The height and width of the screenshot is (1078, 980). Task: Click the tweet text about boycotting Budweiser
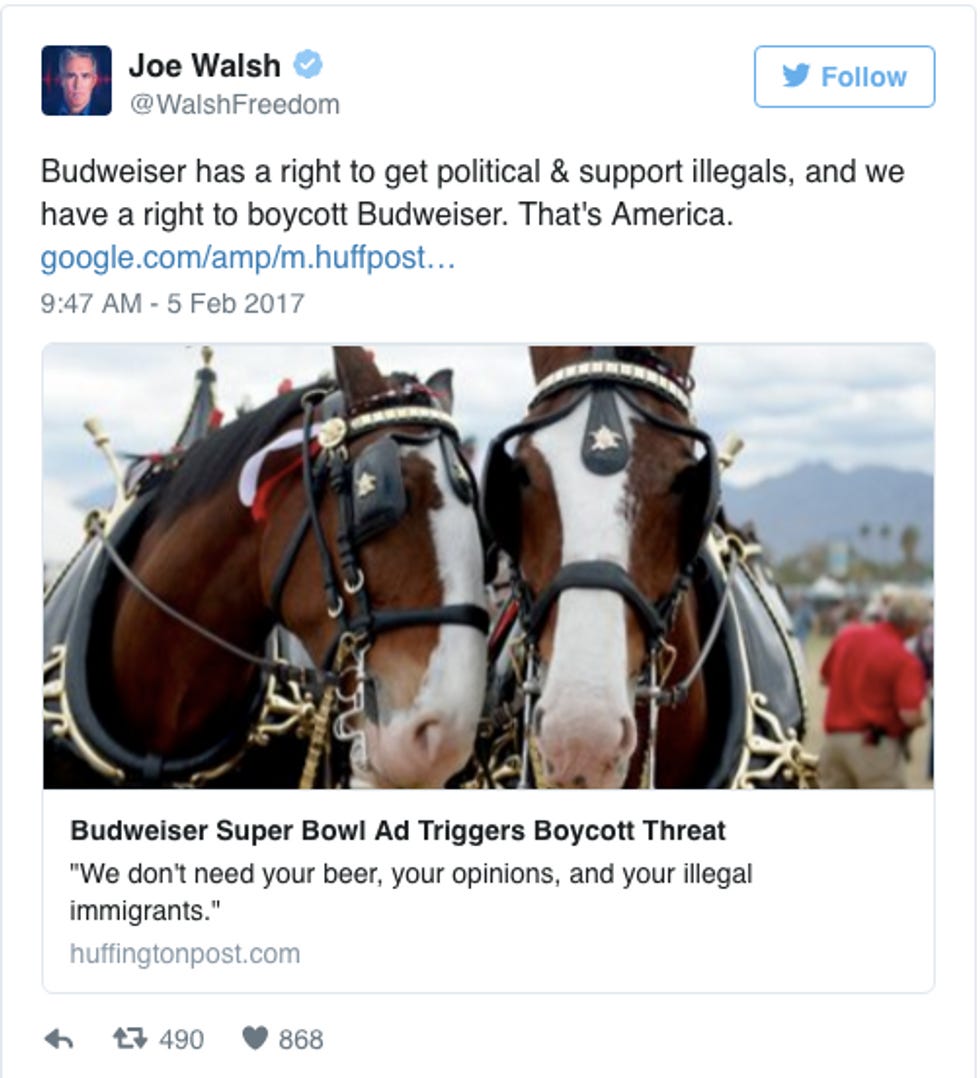tap(472, 193)
